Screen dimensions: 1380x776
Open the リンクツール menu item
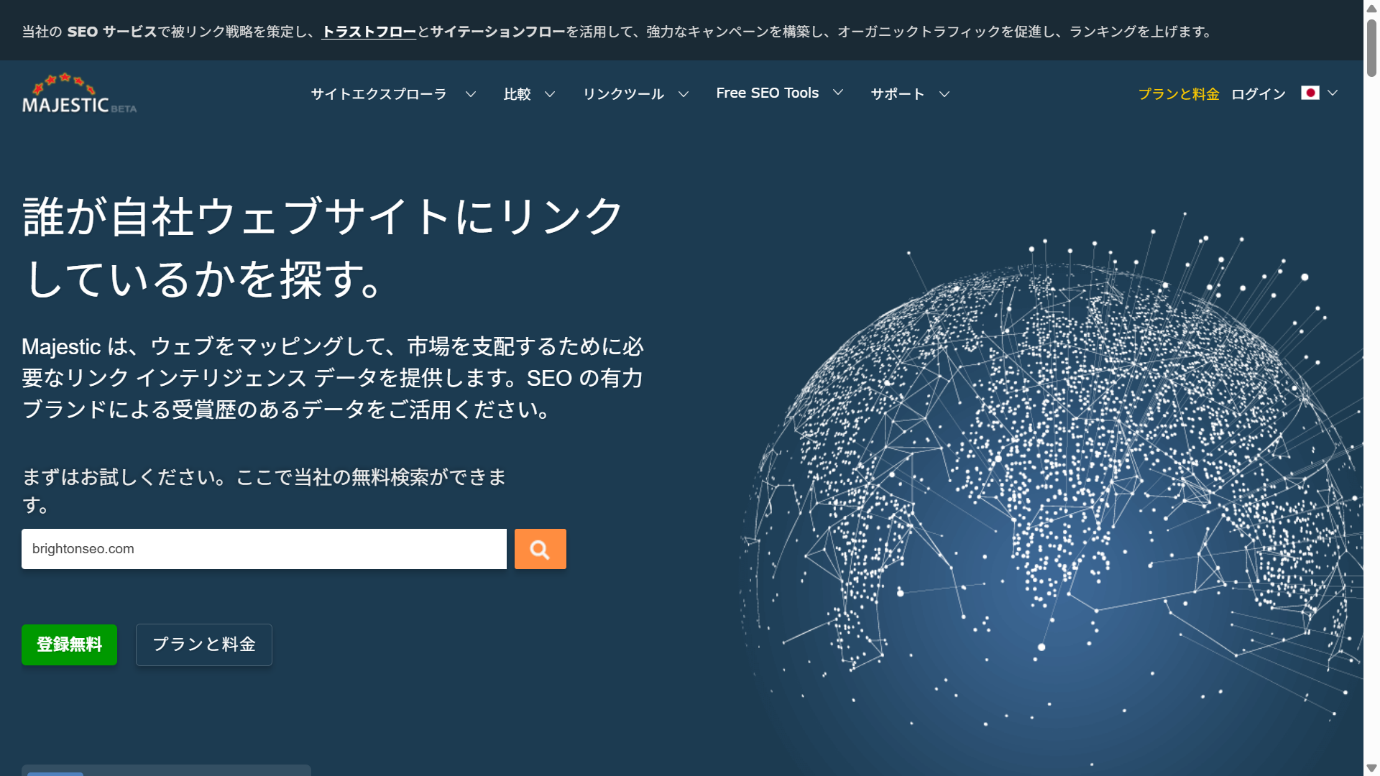point(623,94)
